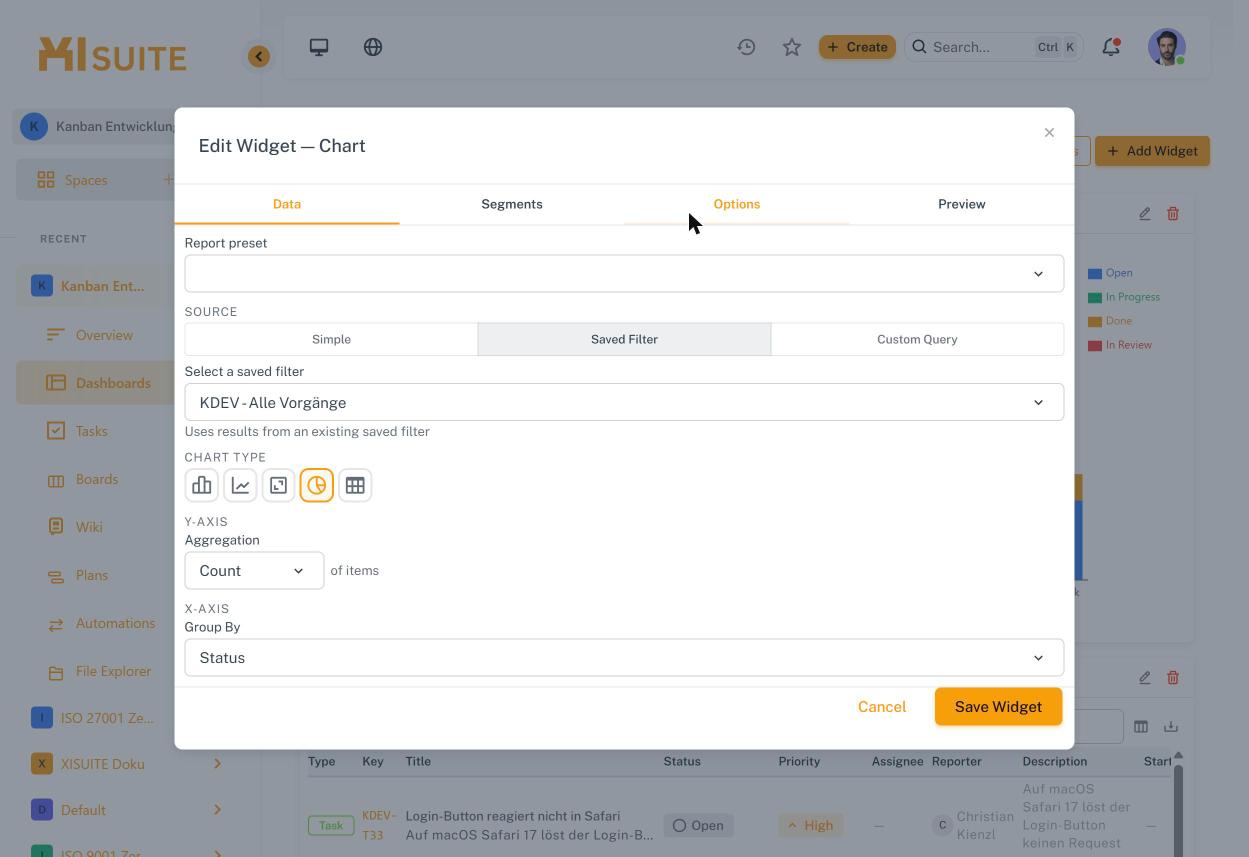This screenshot has height=857, width=1249.
Task: Open the Kanban Ent... recent space
Action: tap(102, 286)
